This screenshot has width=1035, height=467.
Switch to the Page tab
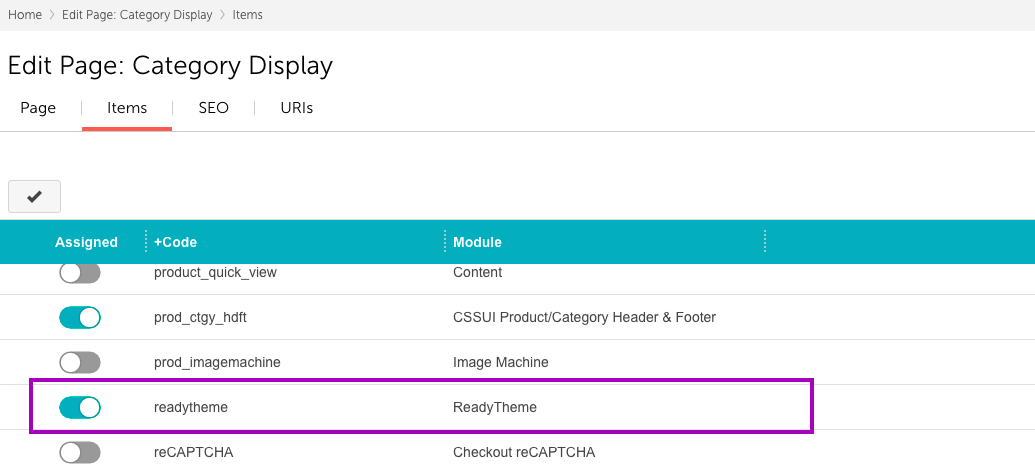click(x=38, y=108)
